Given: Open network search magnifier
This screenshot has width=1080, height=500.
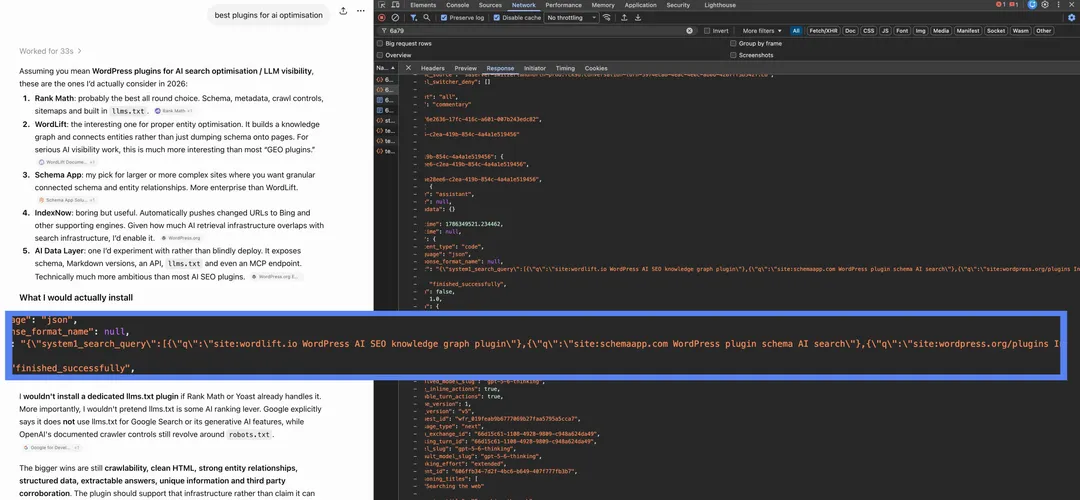Looking at the screenshot, I should [x=427, y=18].
